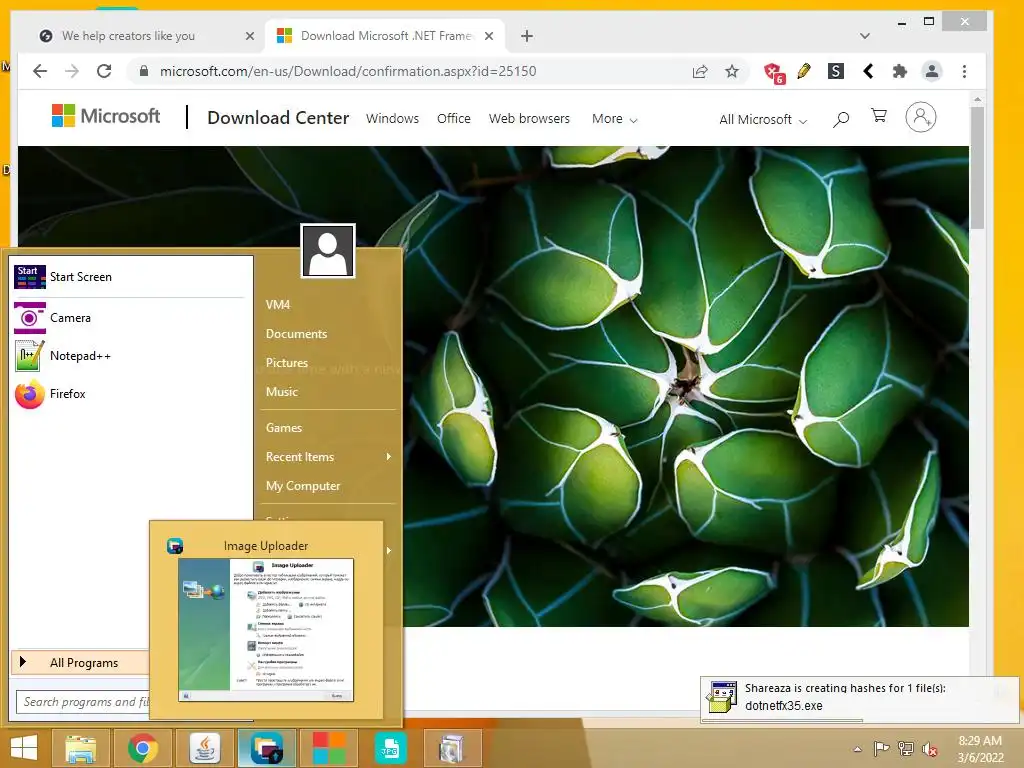Open File Explorer from the taskbar
Screen dimensions: 1024x768
[82, 748]
